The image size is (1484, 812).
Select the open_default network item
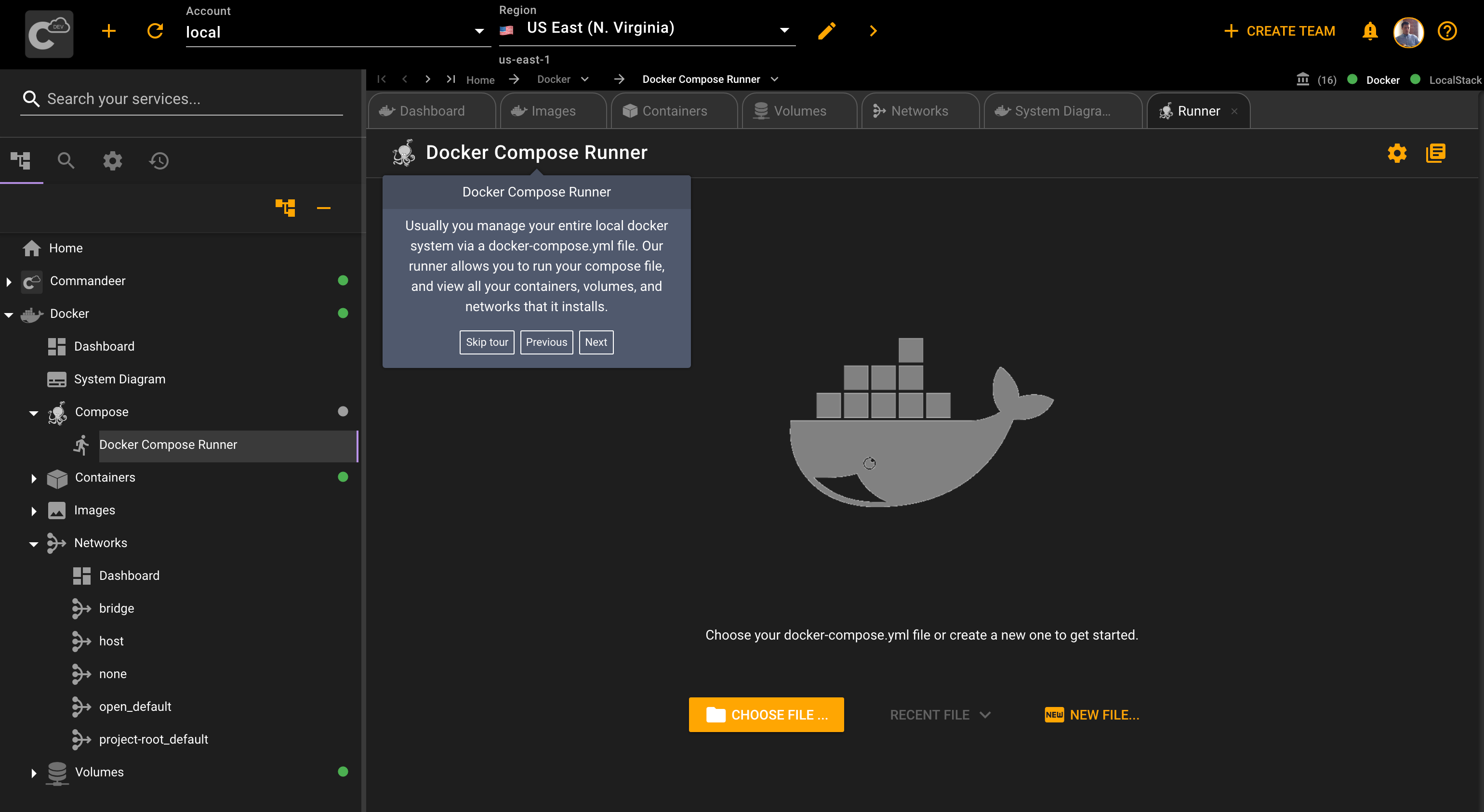tap(135, 707)
